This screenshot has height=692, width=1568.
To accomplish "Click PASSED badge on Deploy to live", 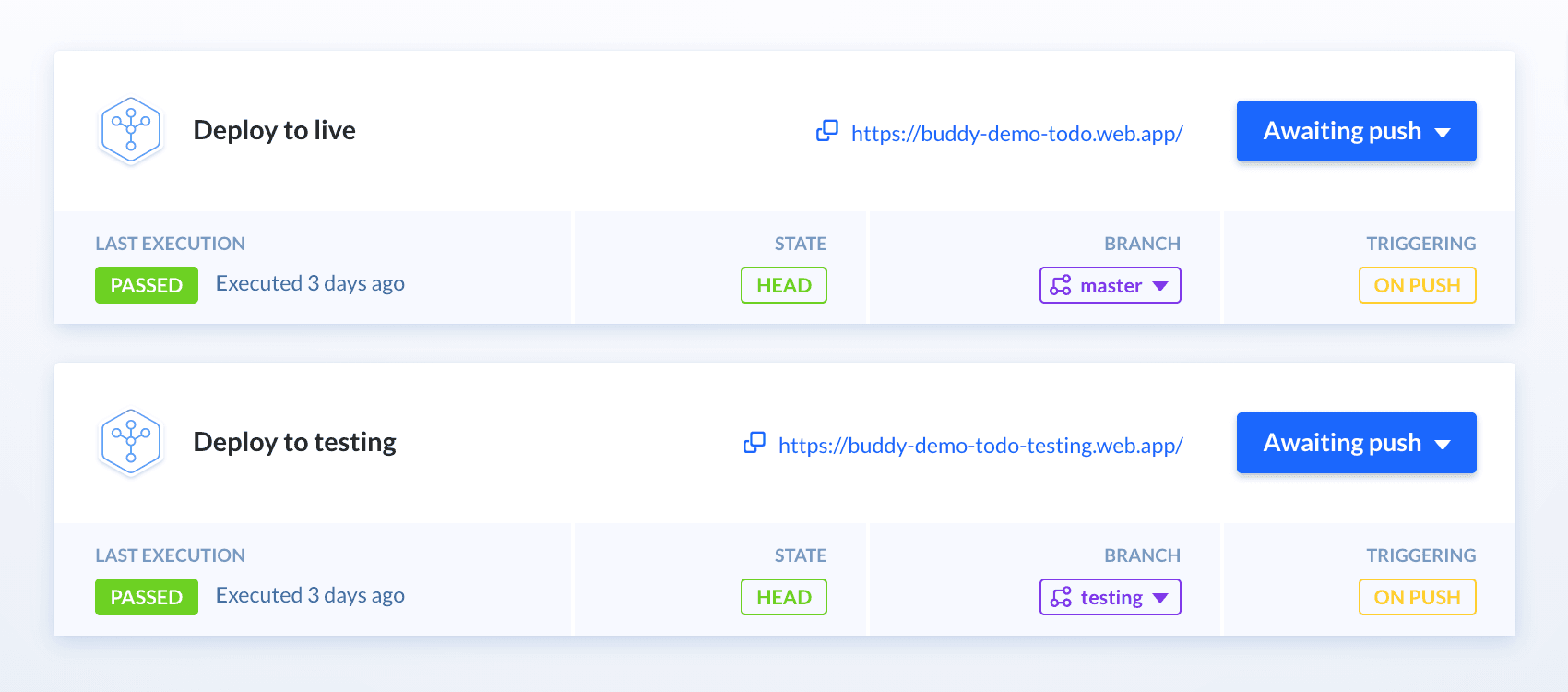I will click(x=147, y=285).
